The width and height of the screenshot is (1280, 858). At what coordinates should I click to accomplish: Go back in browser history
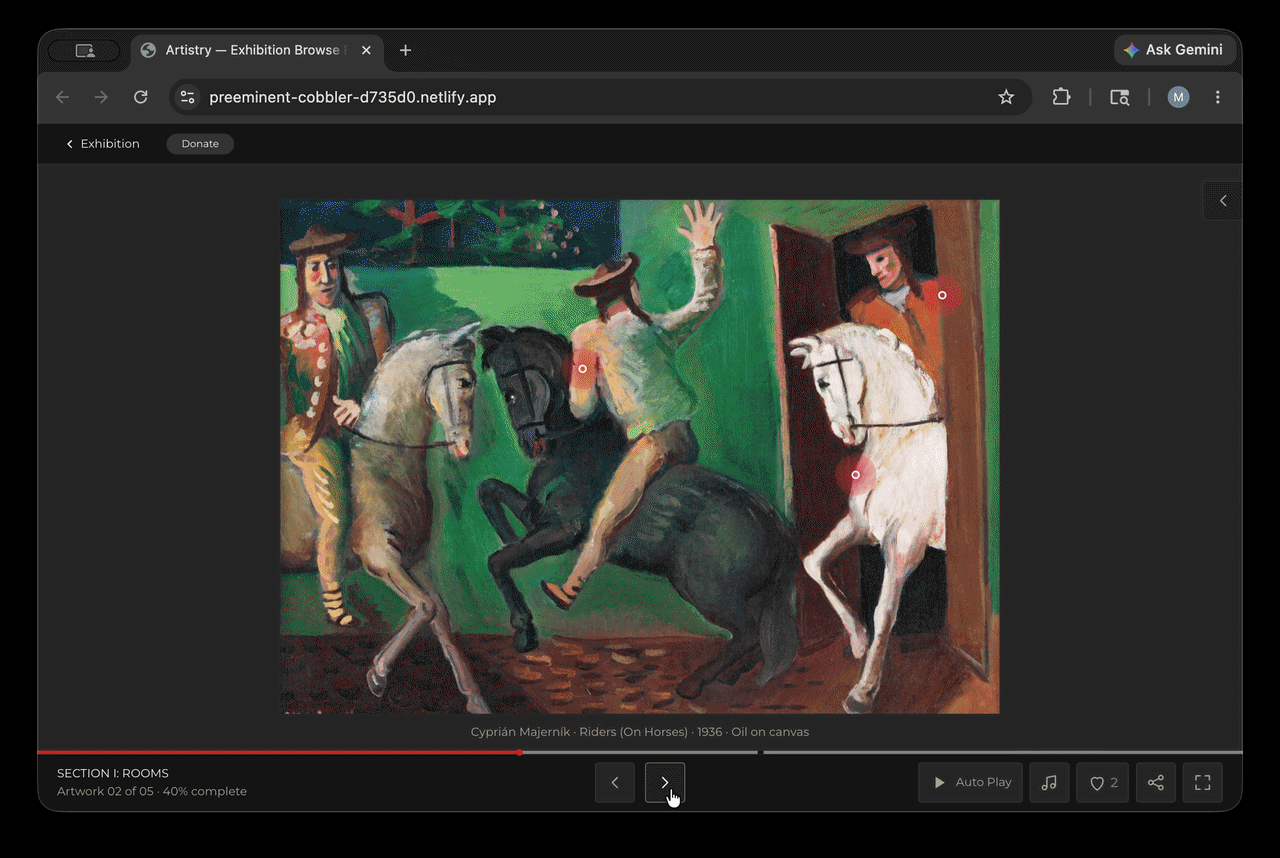[63, 97]
